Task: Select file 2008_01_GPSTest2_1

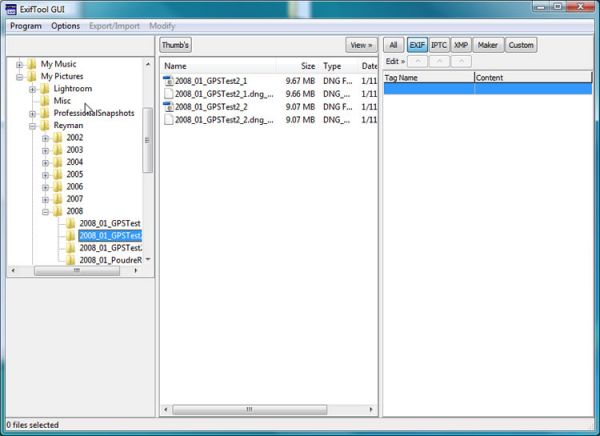Action: click(x=211, y=81)
